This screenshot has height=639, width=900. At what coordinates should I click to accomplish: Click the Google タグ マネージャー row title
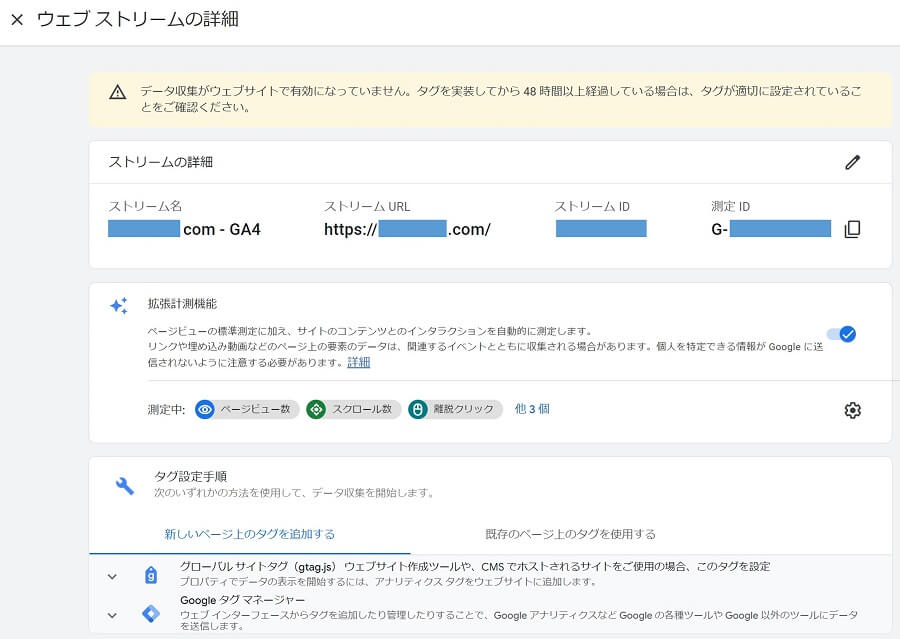[x=243, y=600]
